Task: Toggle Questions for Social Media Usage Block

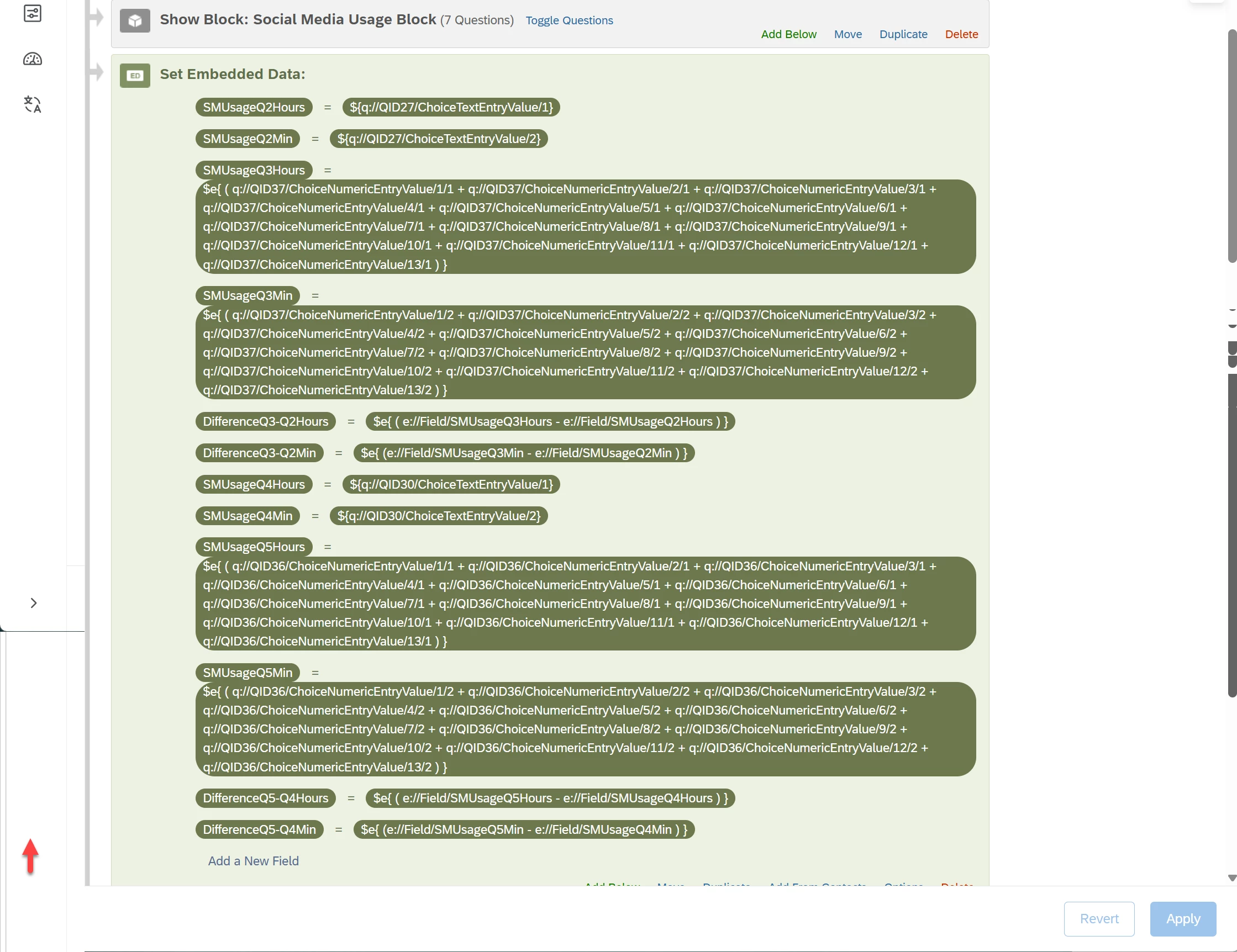Action: [x=569, y=20]
